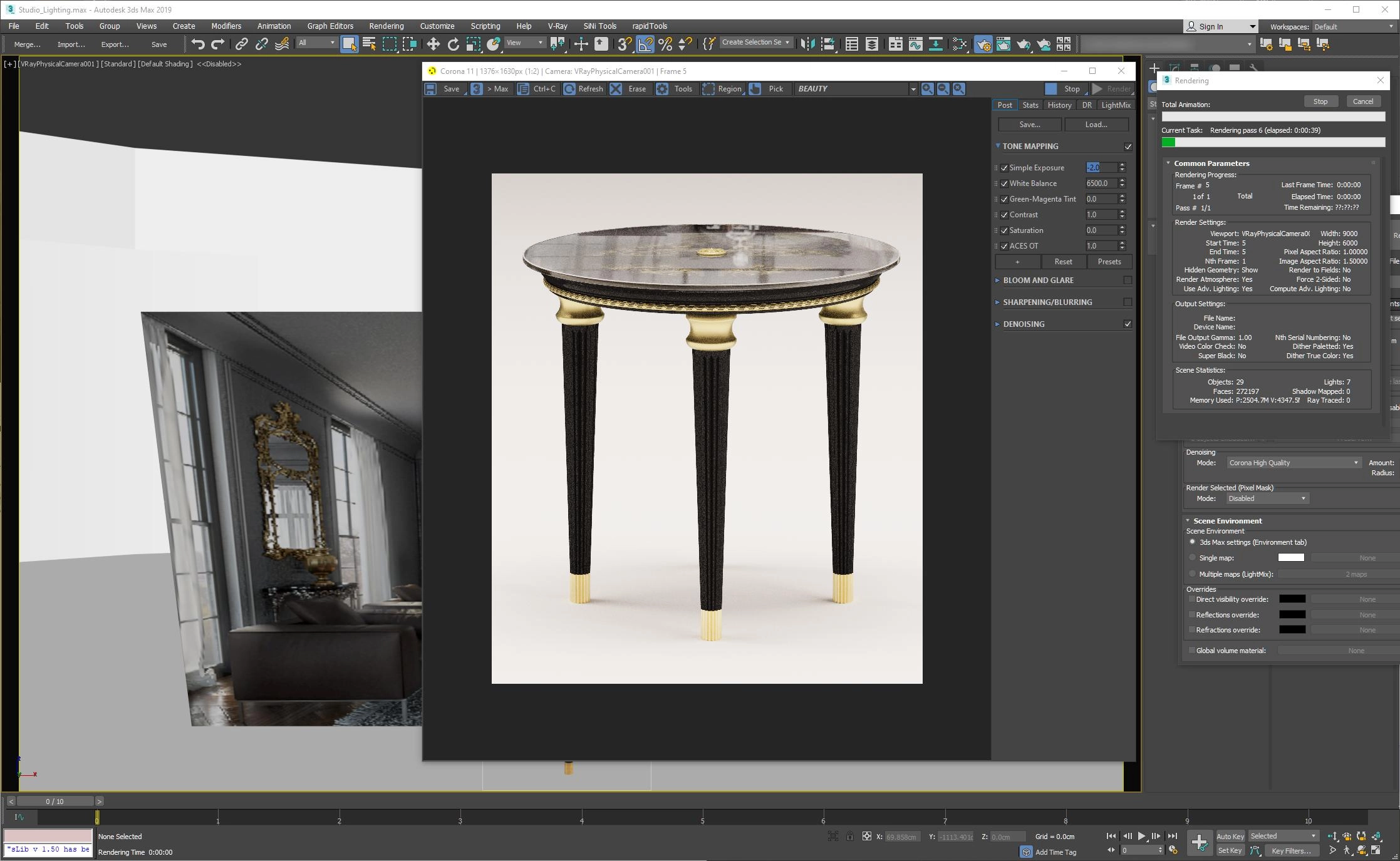Go to End frame playback button

pyautogui.click(x=1172, y=836)
